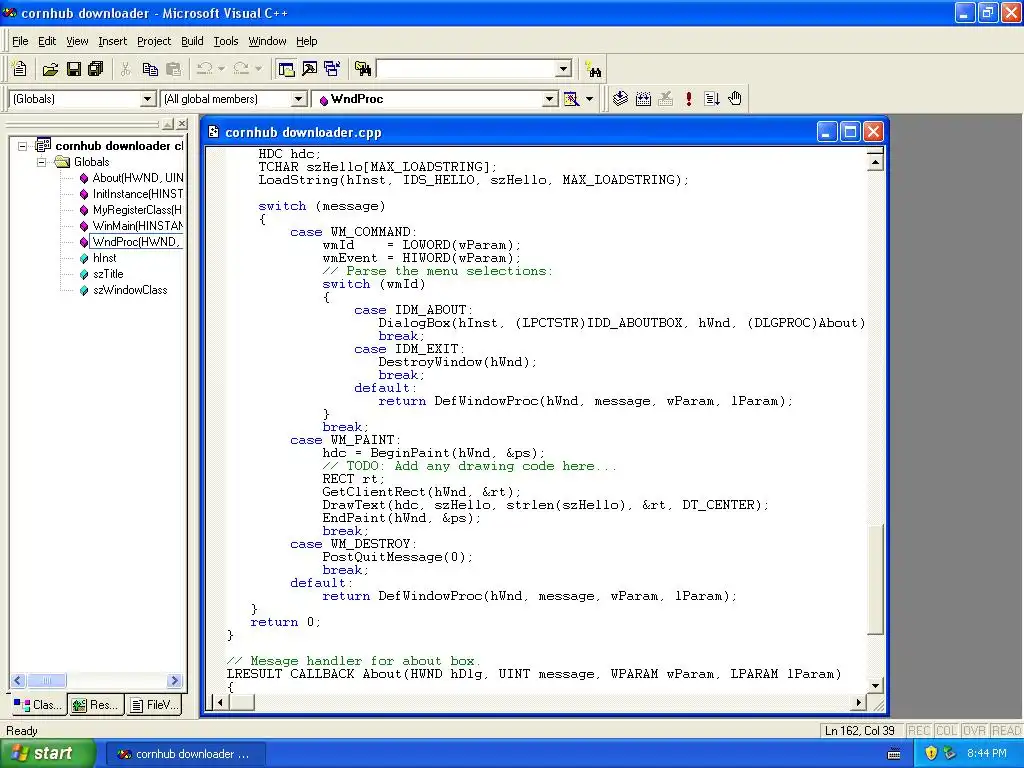Click the Redo arrow icon
Image resolution: width=1024 pixels, height=768 pixels.
click(x=241, y=69)
